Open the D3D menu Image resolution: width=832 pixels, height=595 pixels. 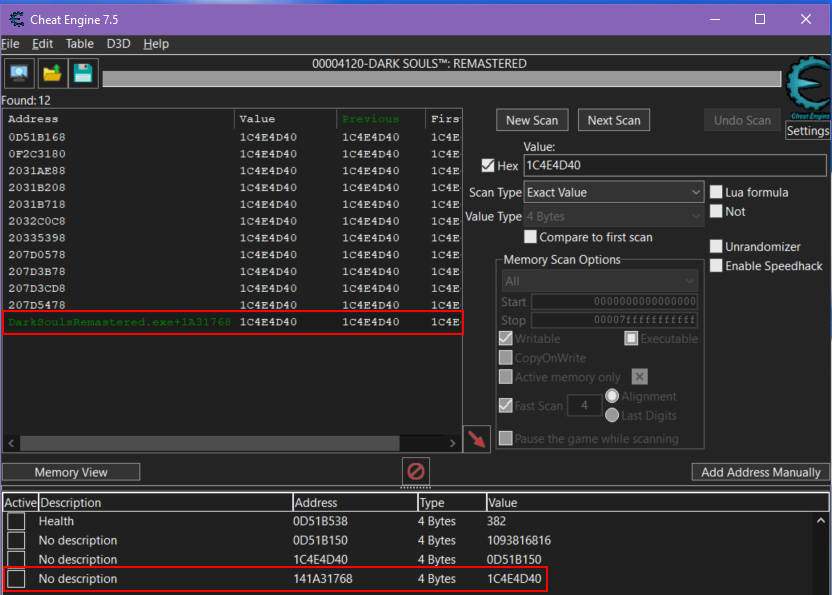[118, 44]
